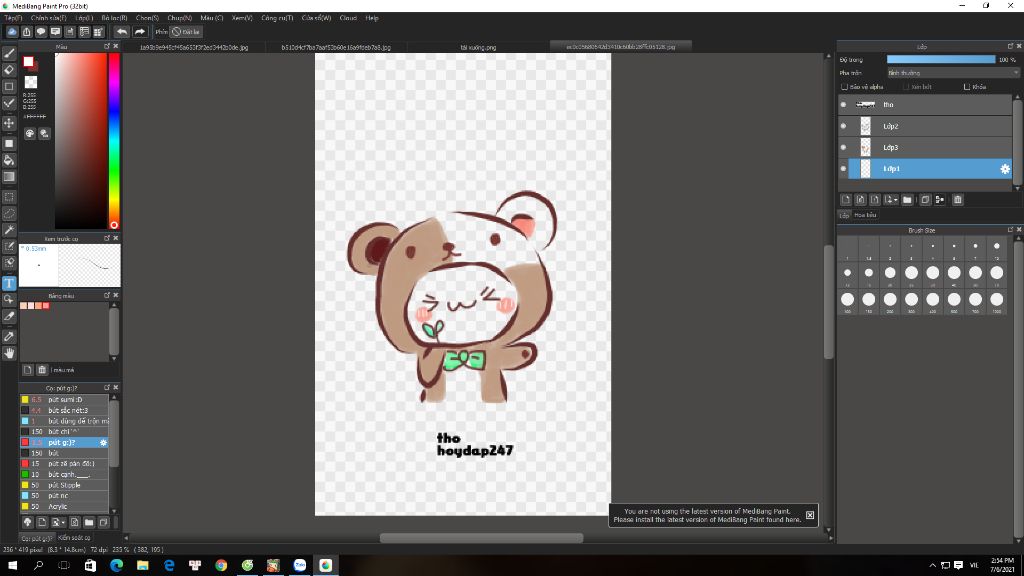
Task: Add a new layer folder
Action: pos(907,200)
